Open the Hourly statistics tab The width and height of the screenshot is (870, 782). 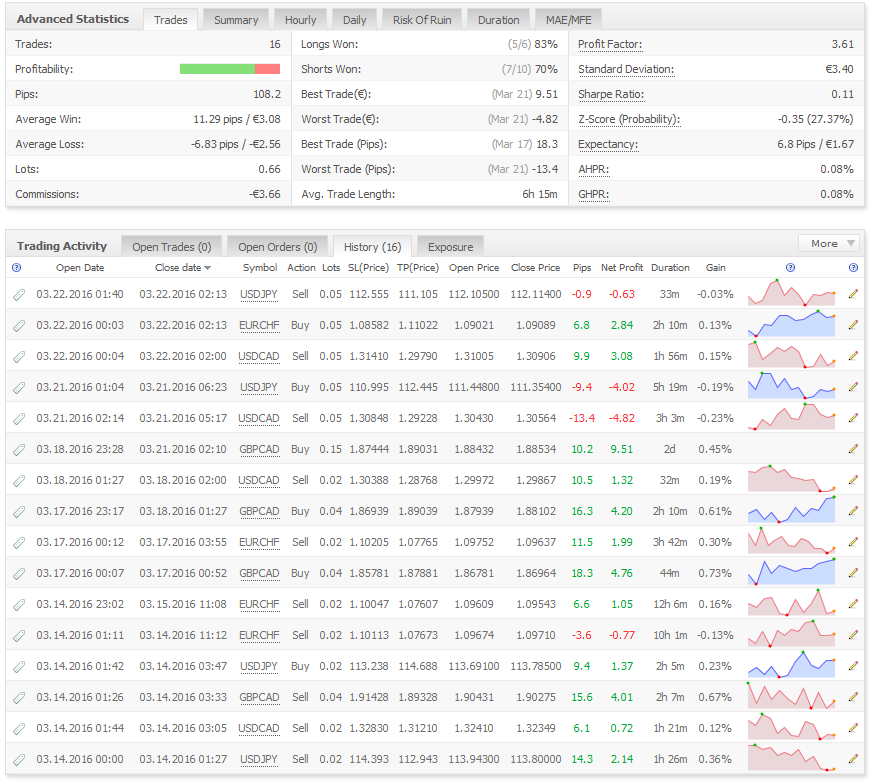pos(300,19)
